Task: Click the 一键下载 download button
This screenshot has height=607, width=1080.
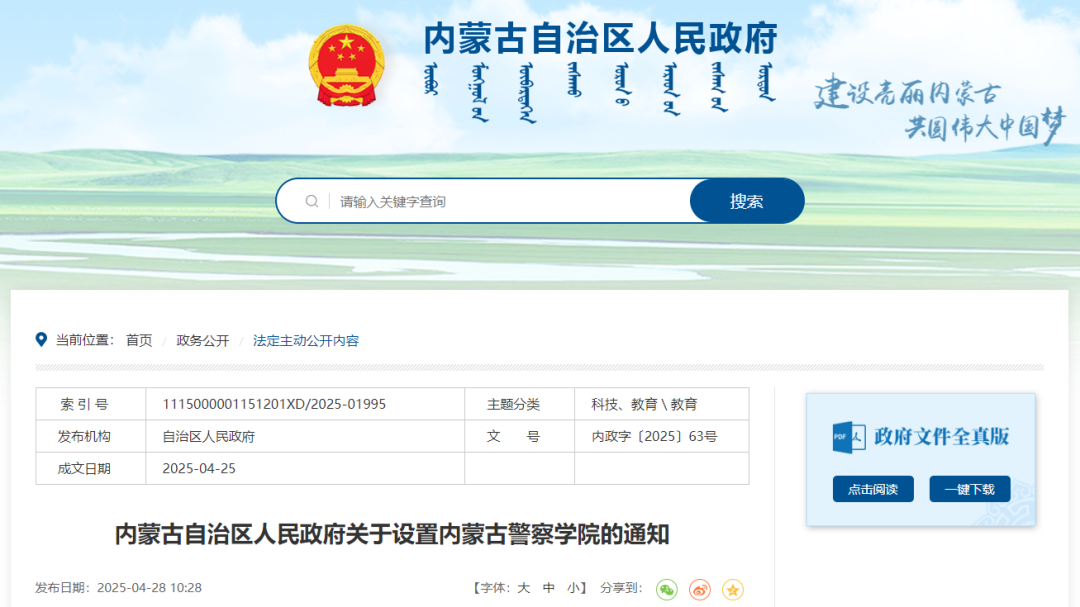Action: (x=969, y=489)
